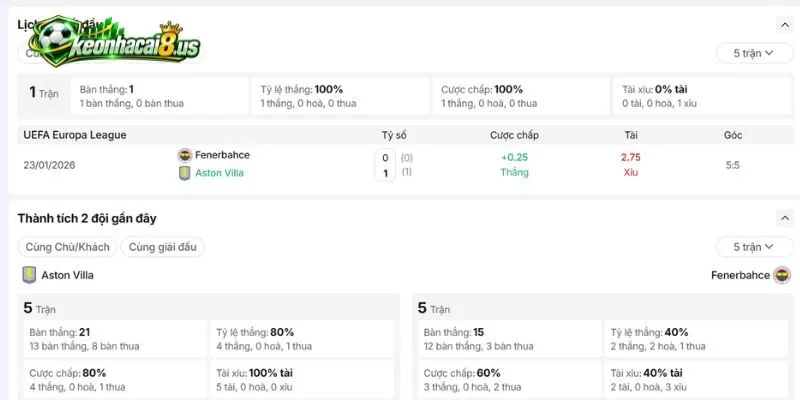Click Fenerbahce crest above right stats panel
The height and width of the screenshot is (400, 800).
click(782, 275)
